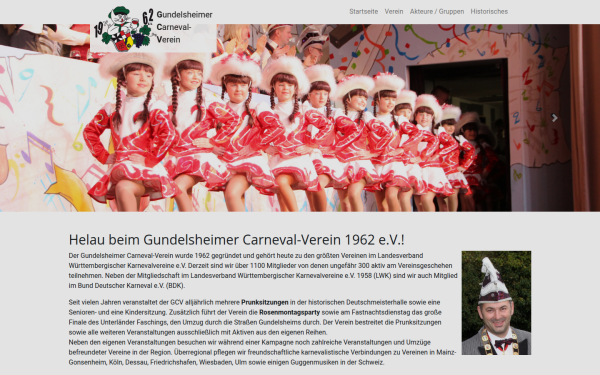Click the portrait photo of the man with cap

click(x=496, y=303)
